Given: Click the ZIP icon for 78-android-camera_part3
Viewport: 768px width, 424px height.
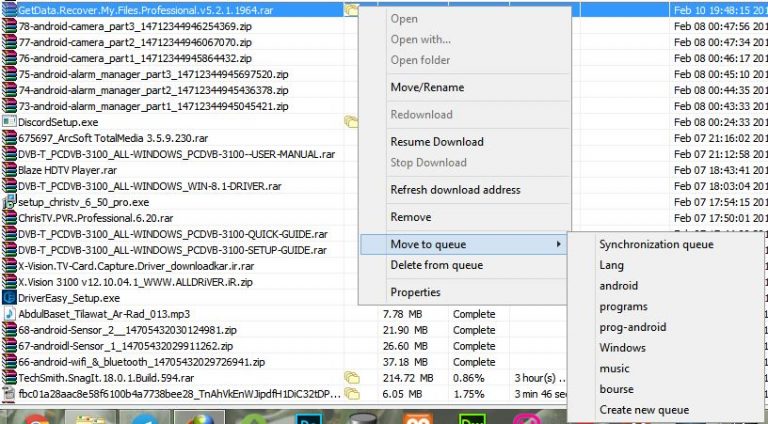Looking at the screenshot, I should pyautogui.click(x=9, y=26).
